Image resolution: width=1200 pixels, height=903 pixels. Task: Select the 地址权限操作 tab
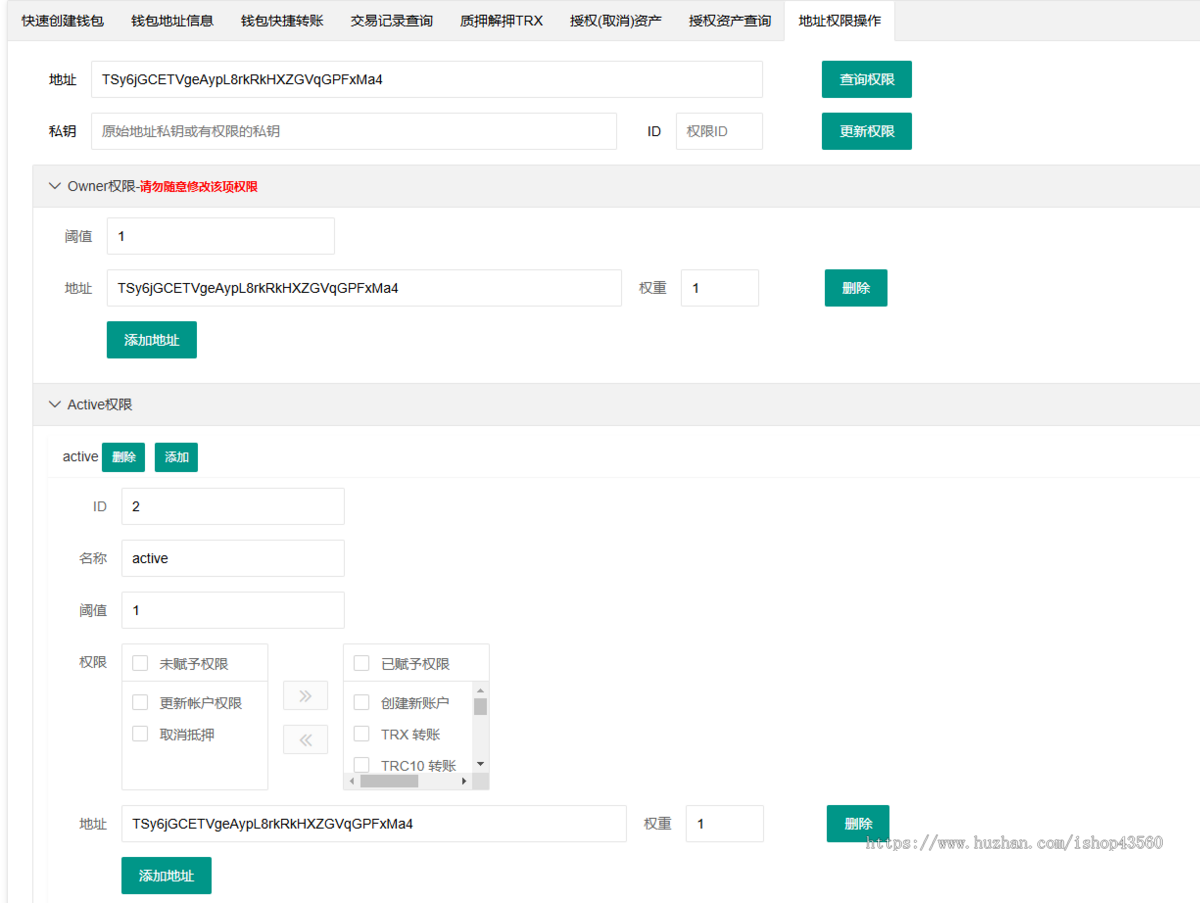click(839, 20)
